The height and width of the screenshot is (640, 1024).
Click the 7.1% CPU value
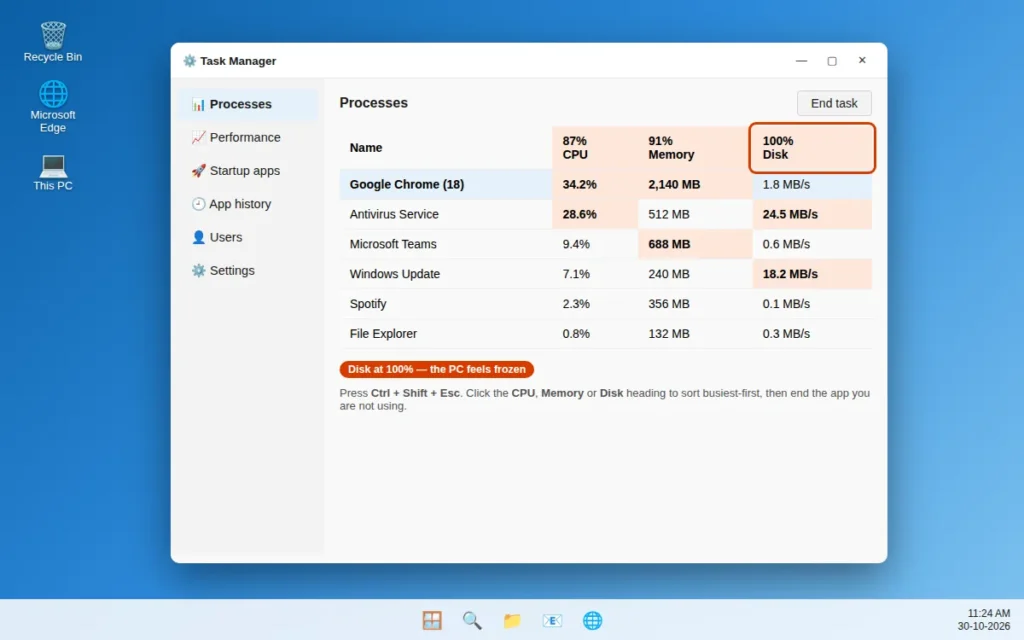pyautogui.click(x=576, y=274)
